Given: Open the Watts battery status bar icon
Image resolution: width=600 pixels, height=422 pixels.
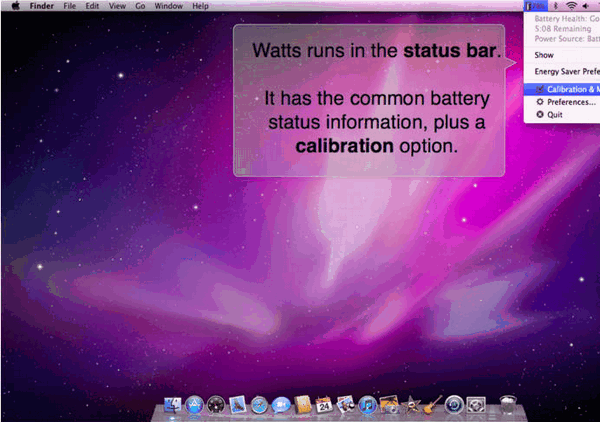Looking at the screenshot, I should click(x=536, y=6).
